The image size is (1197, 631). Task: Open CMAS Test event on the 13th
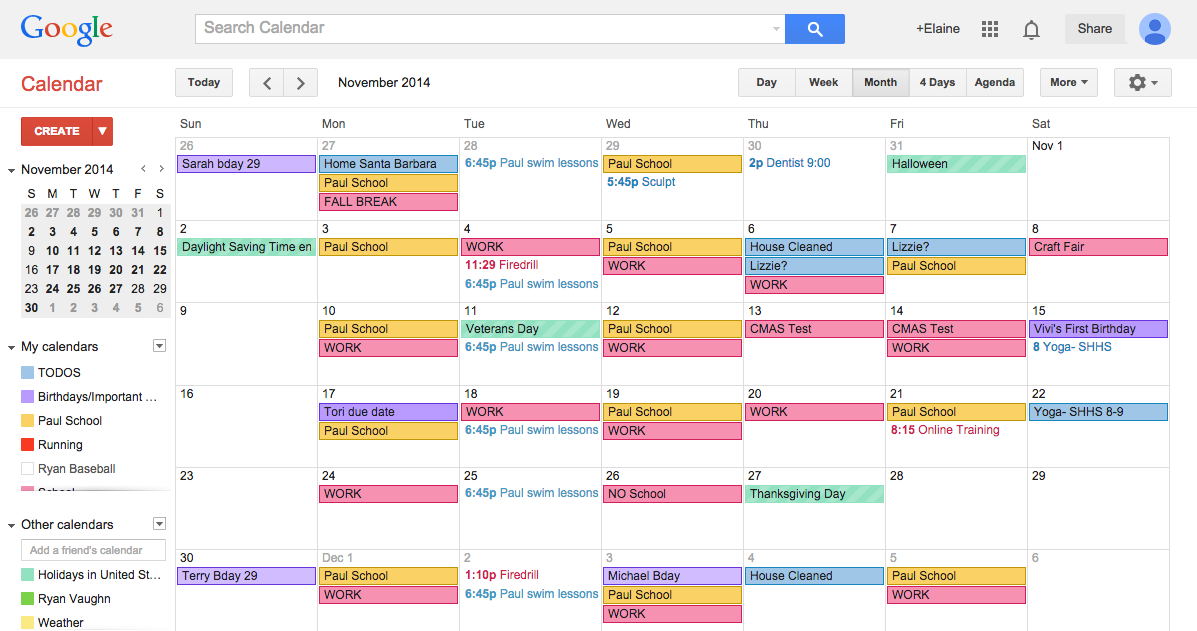coord(814,329)
